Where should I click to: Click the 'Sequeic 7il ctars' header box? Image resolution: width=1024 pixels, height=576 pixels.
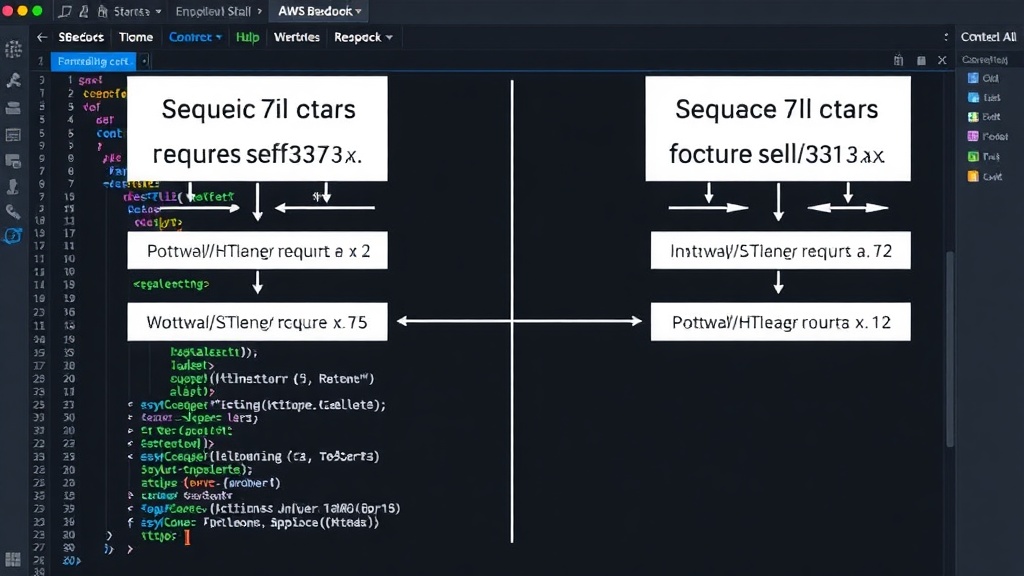(x=257, y=129)
